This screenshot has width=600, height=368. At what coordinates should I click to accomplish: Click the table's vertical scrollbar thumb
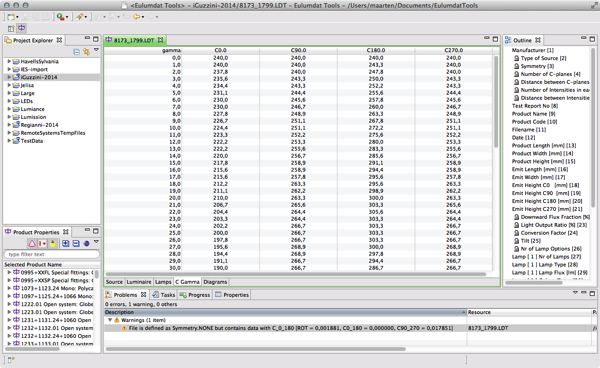click(x=496, y=102)
